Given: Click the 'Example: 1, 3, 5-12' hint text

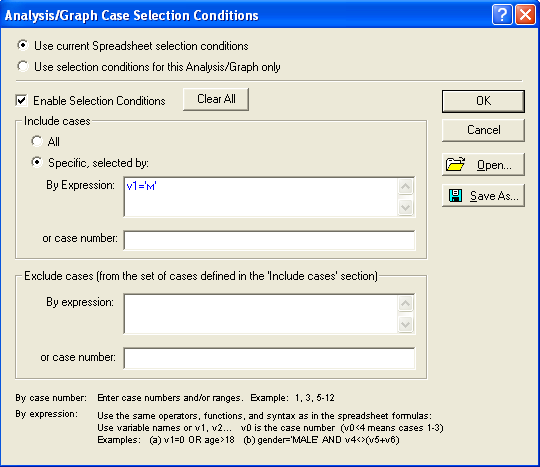Looking at the screenshot, I should pyautogui.click(x=292, y=398).
